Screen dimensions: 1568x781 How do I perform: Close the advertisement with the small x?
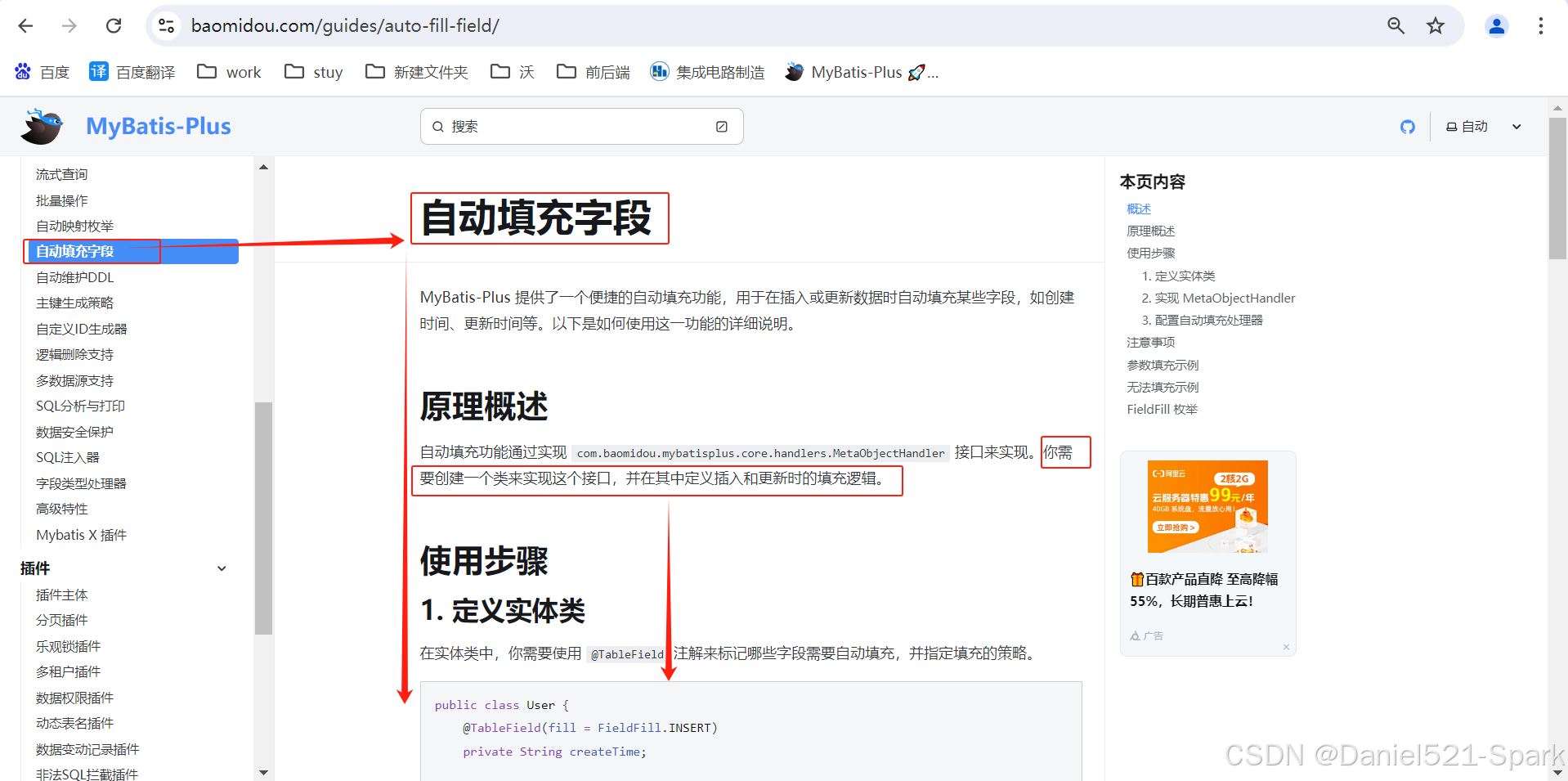(x=1286, y=647)
